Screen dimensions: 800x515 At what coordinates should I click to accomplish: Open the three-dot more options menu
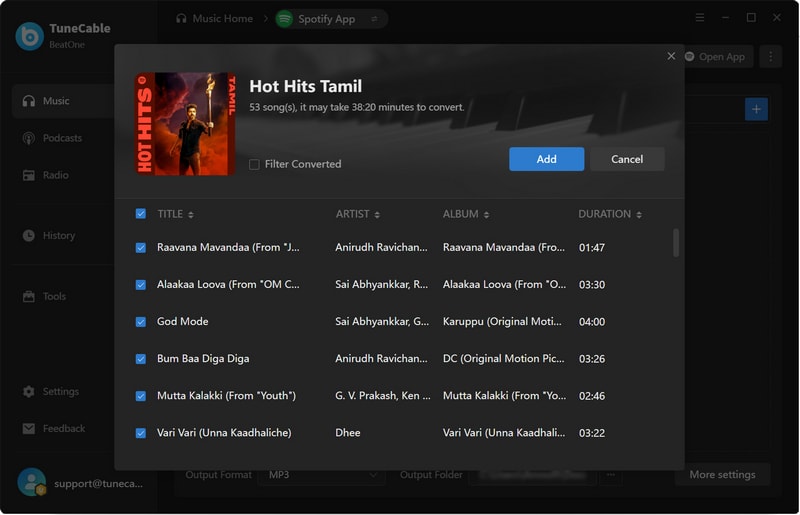pyautogui.click(x=770, y=57)
